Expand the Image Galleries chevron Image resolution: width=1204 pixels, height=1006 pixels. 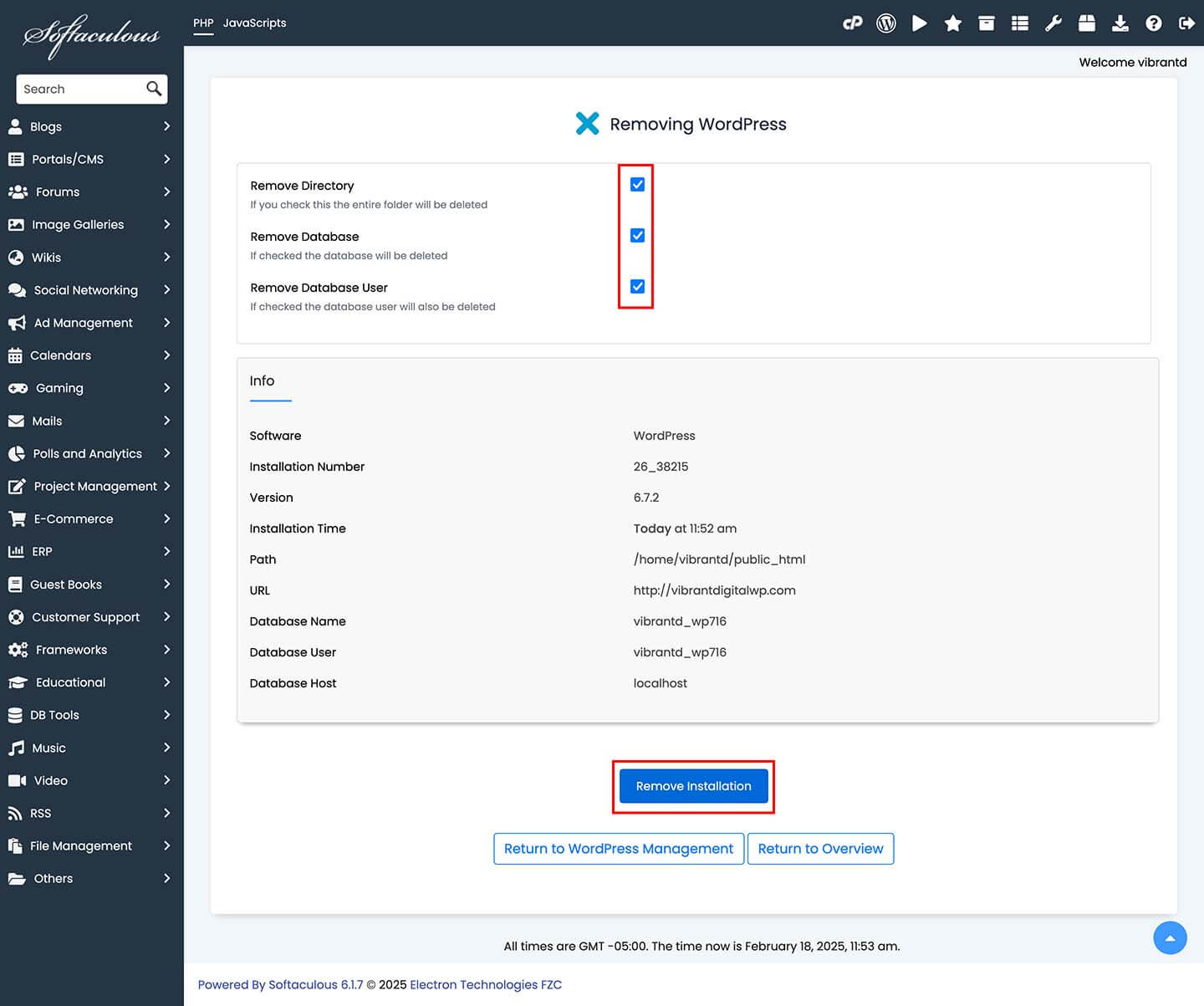coord(167,224)
